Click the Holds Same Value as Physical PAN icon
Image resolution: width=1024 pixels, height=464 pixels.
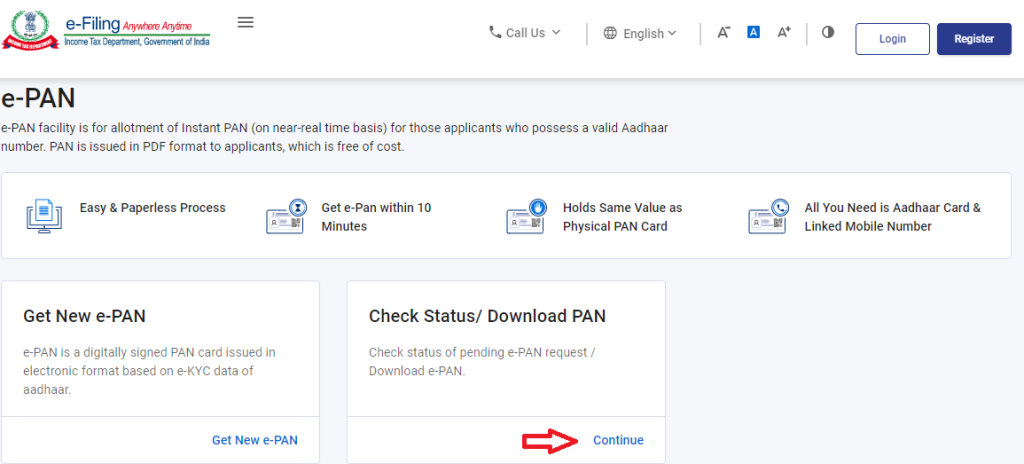(x=526, y=216)
